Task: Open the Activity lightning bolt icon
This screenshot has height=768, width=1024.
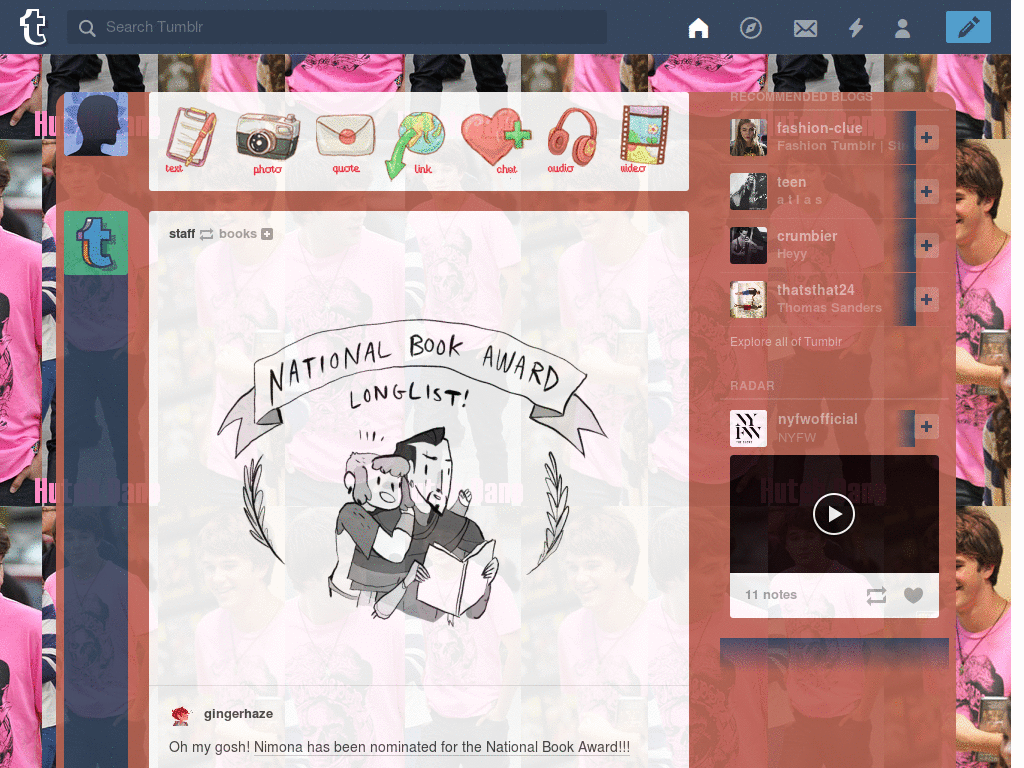Action: 856,27
